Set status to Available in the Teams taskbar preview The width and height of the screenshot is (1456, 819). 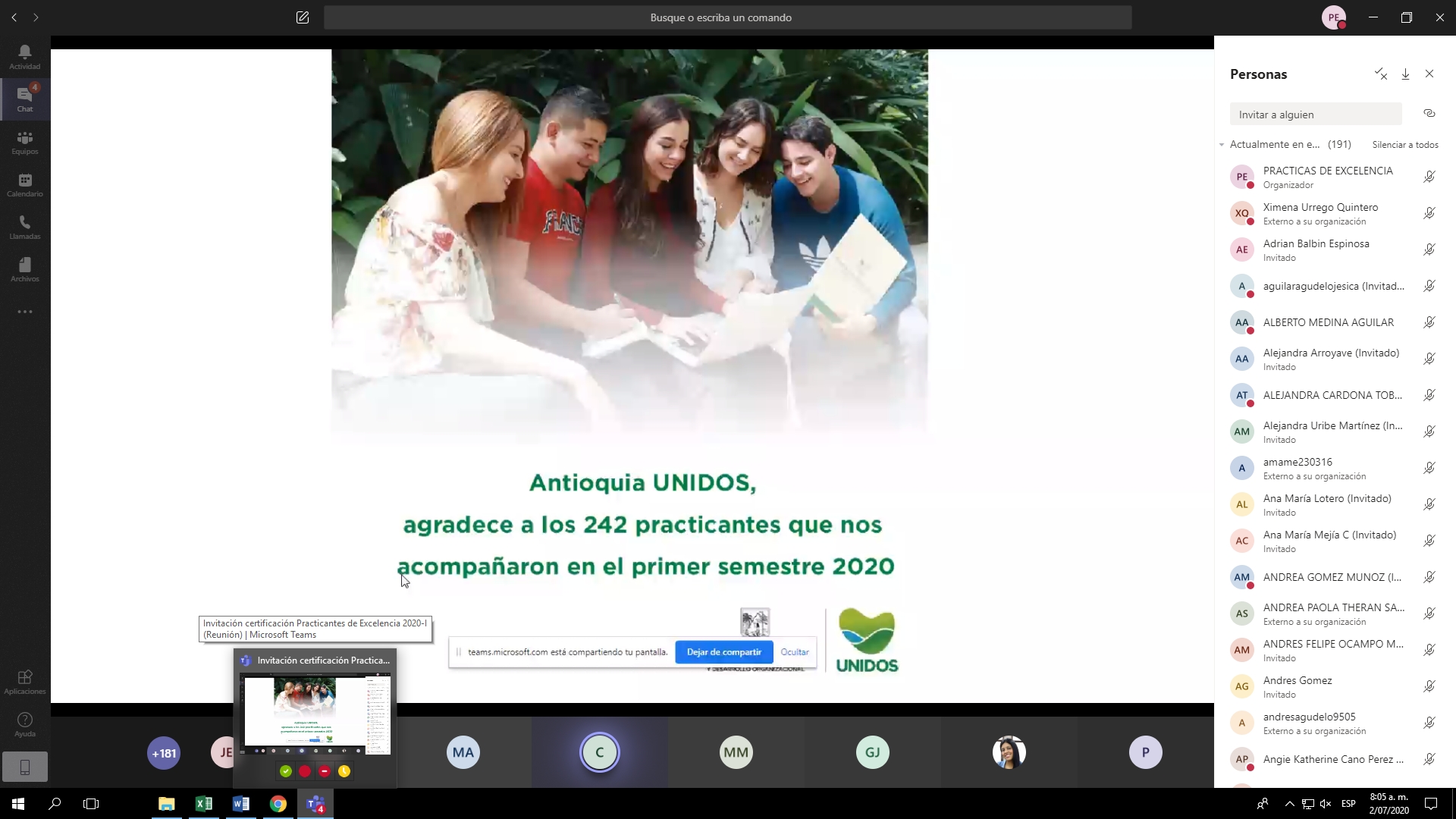pos(285,770)
